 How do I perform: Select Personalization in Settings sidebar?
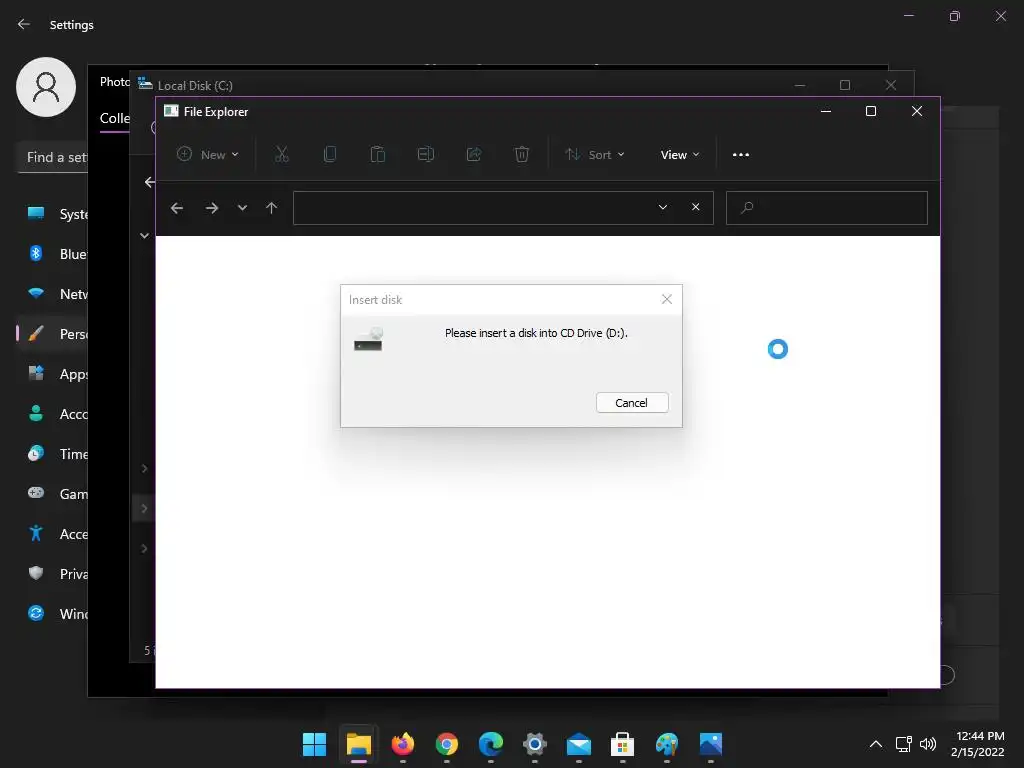[x=52, y=334]
